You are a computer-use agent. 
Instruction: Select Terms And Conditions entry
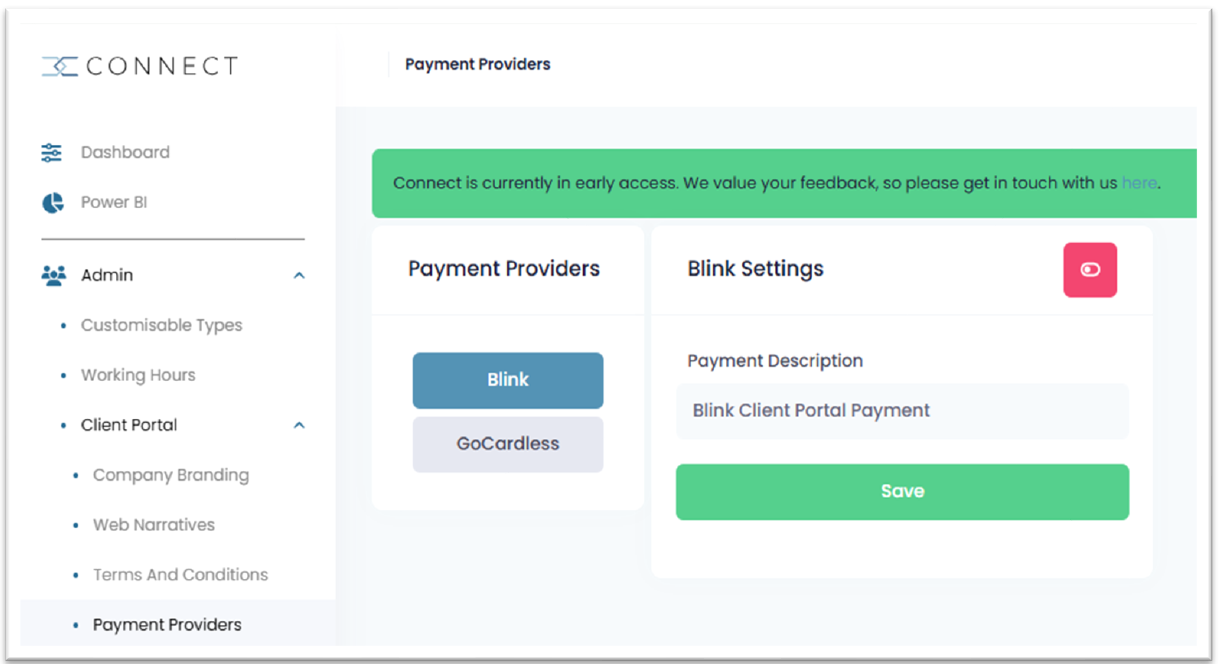[x=180, y=575]
